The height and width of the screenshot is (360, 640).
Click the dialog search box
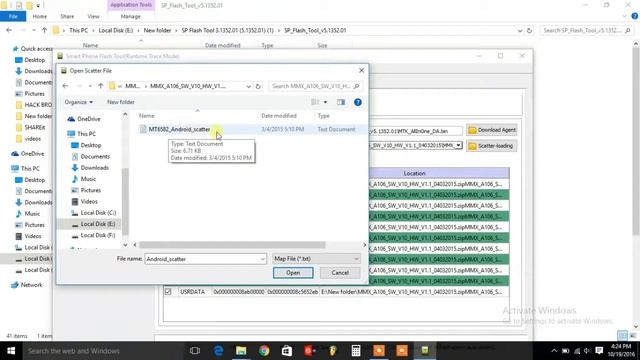[315, 86]
